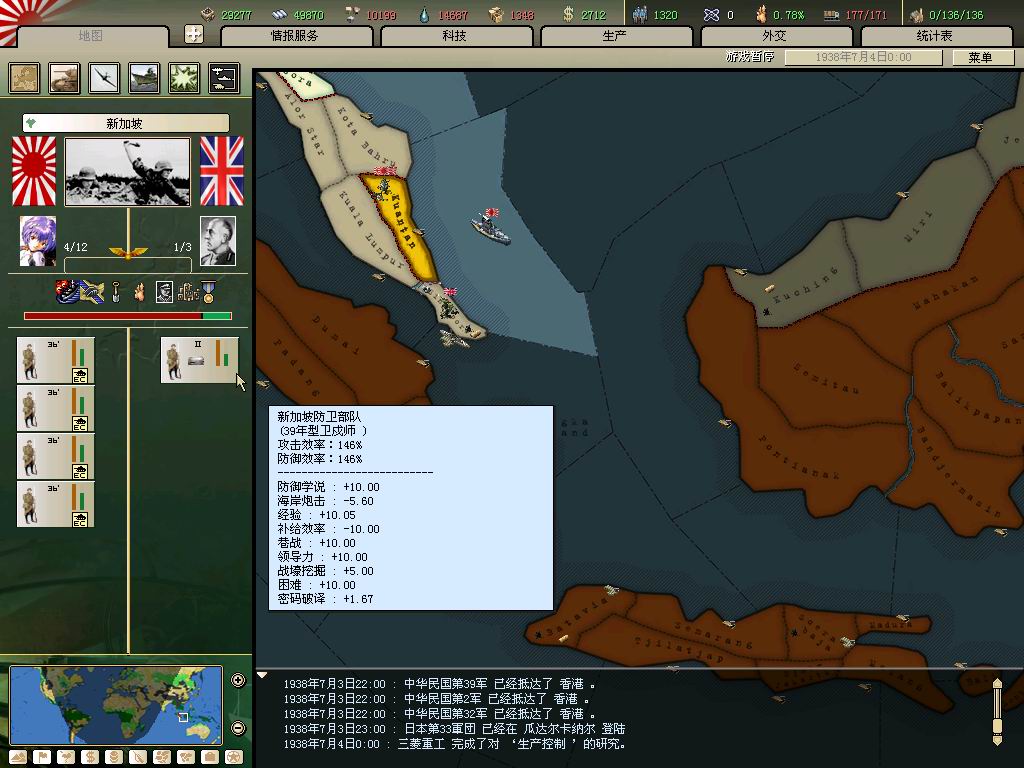Open the 统计表 statistics tab

(x=935, y=36)
